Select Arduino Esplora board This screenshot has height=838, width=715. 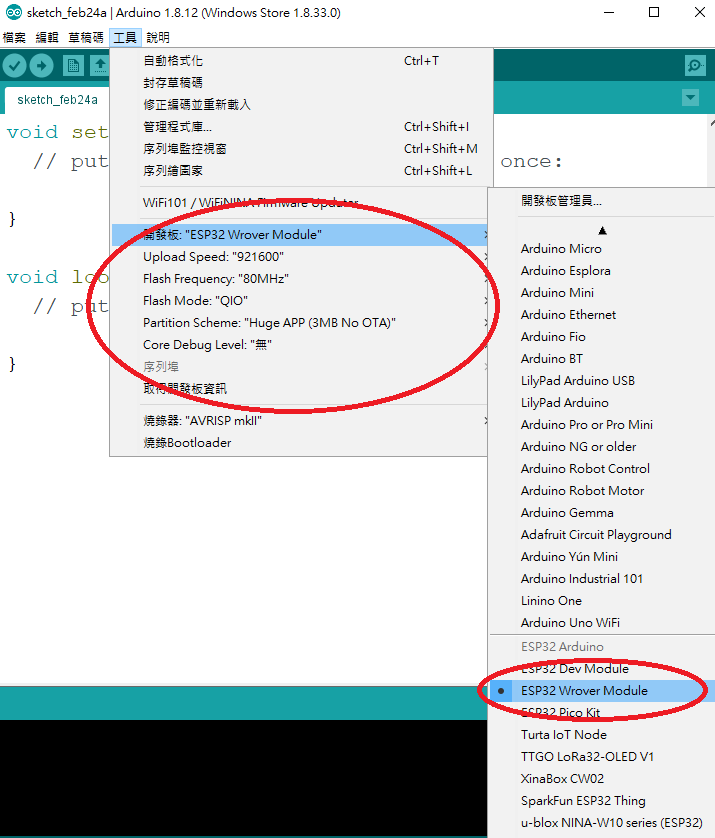coord(602,270)
